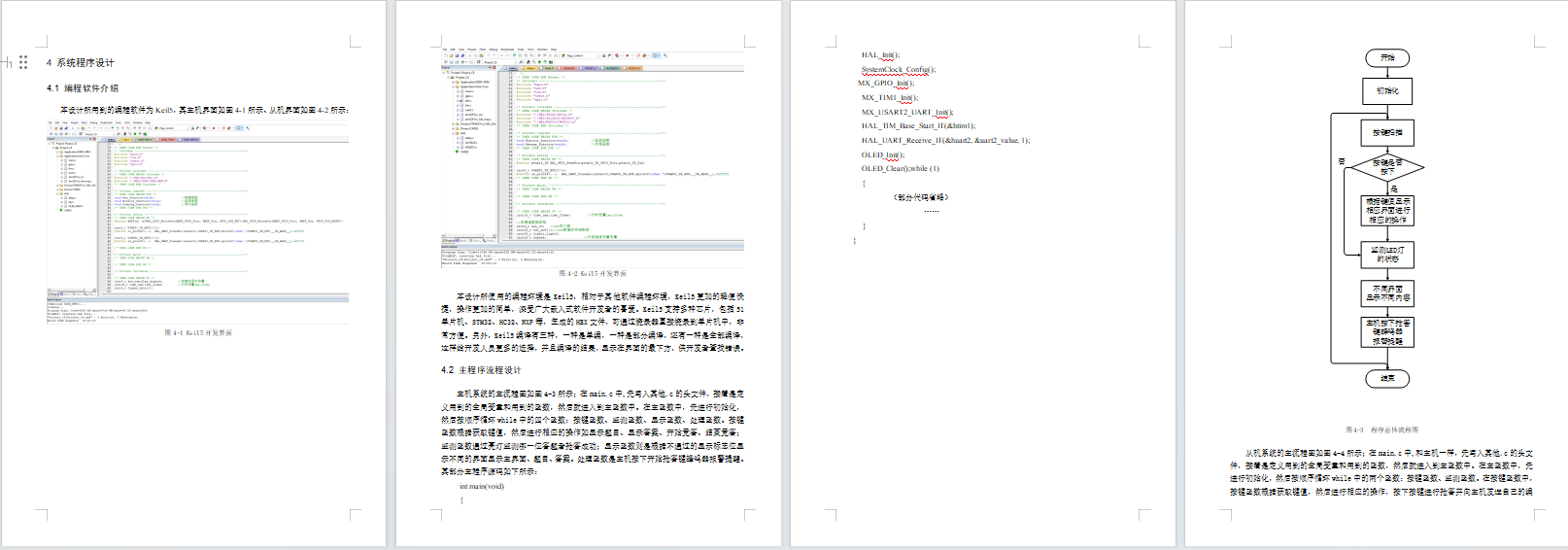Select the Keil5 screenshot labeled figure 4-2
1568x550 pixels.
click(x=593, y=155)
